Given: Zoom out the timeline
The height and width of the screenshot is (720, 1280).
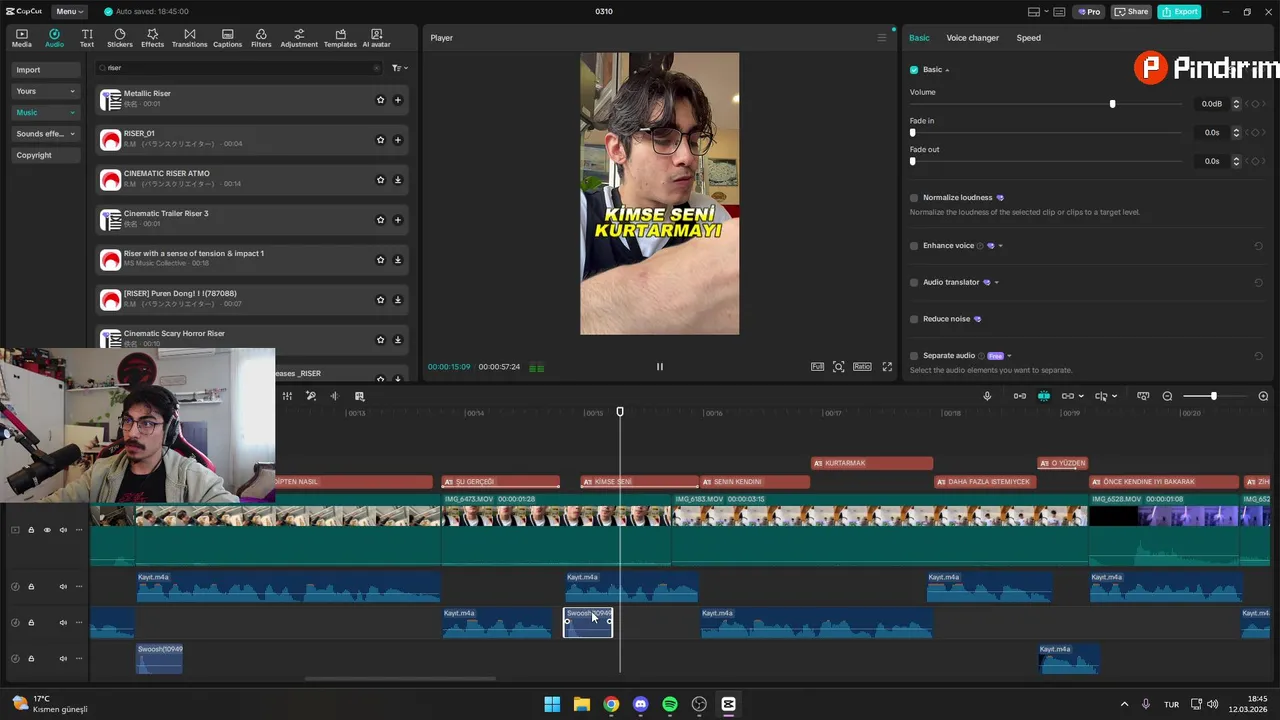Looking at the screenshot, I should [x=1167, y=396].
